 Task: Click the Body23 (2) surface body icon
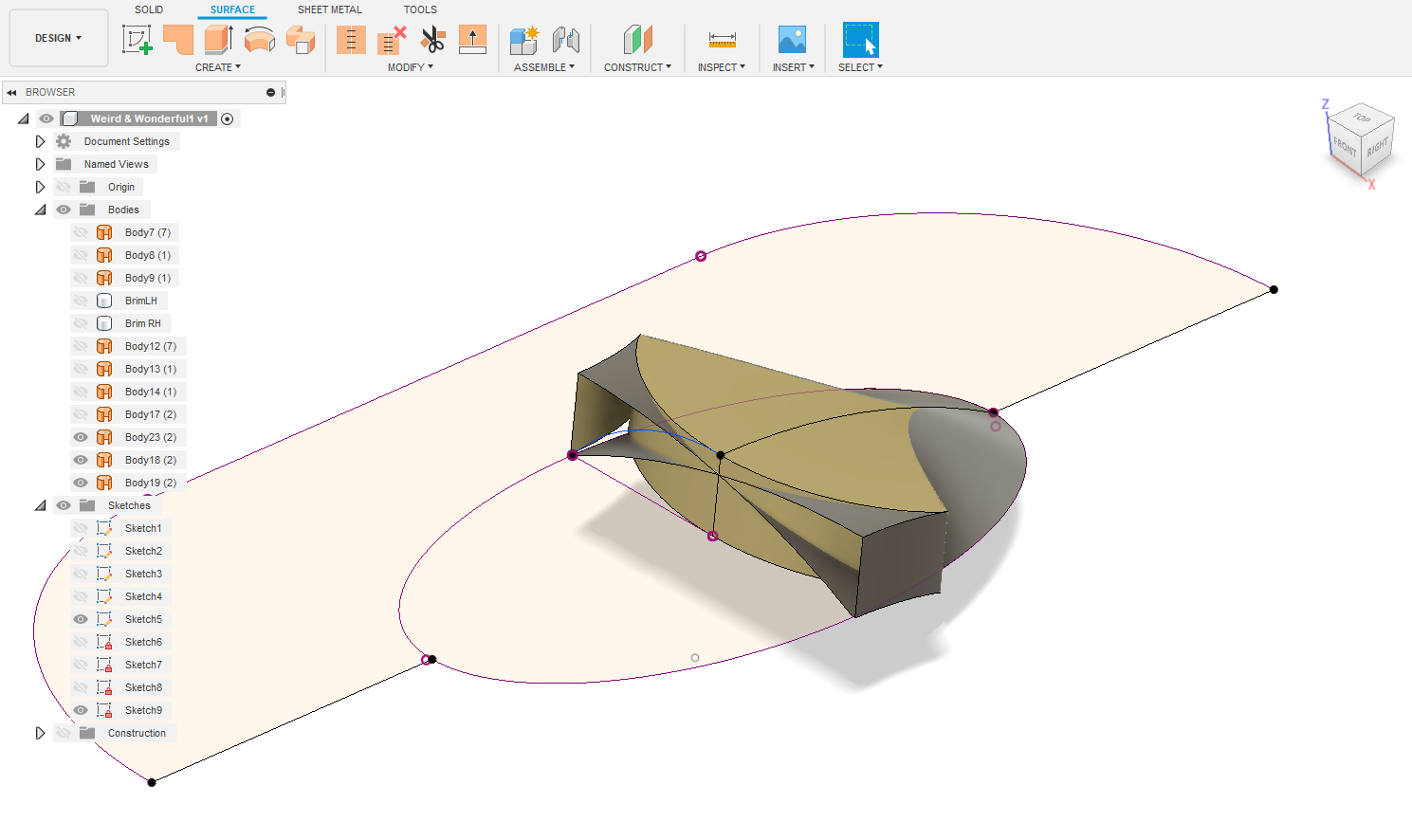pos(104,437)
